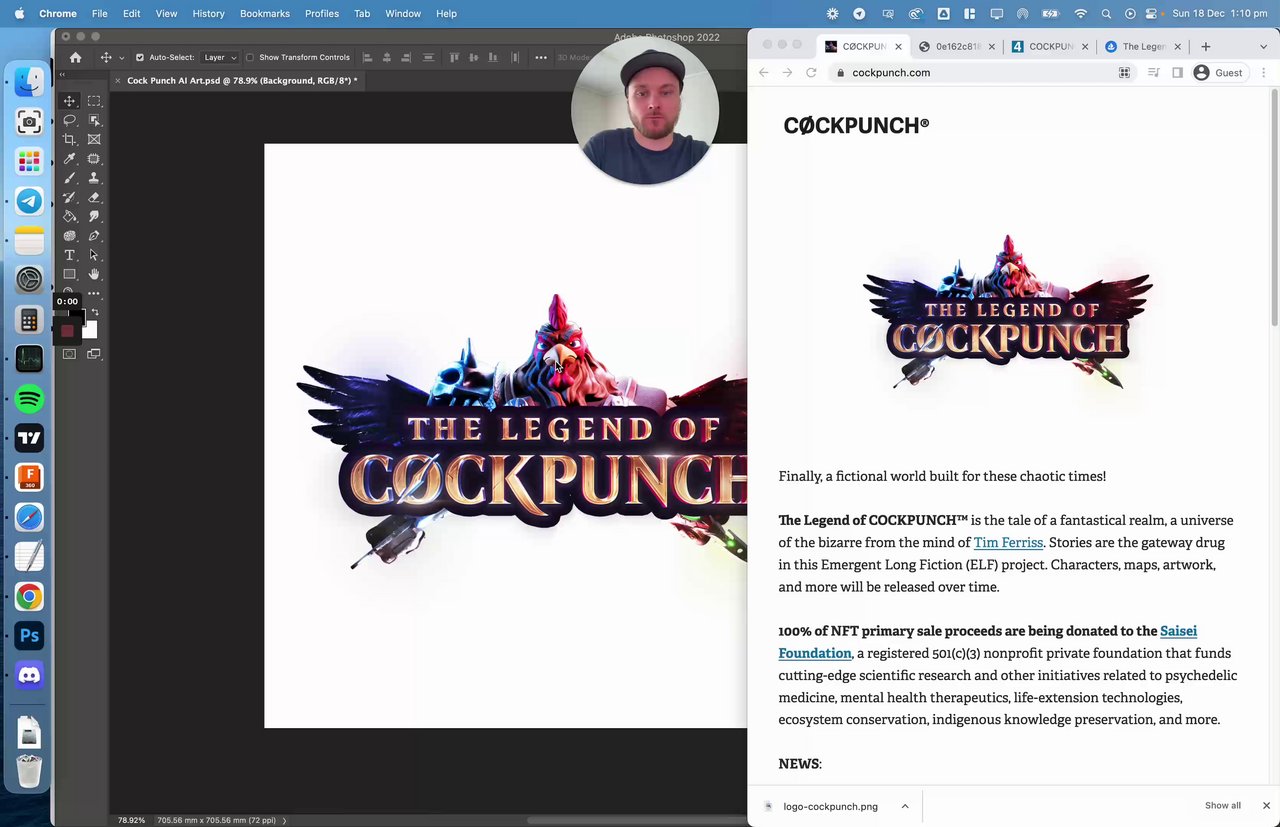Select the Eraser tool
1280x827 pixels.
coord(94,197)
